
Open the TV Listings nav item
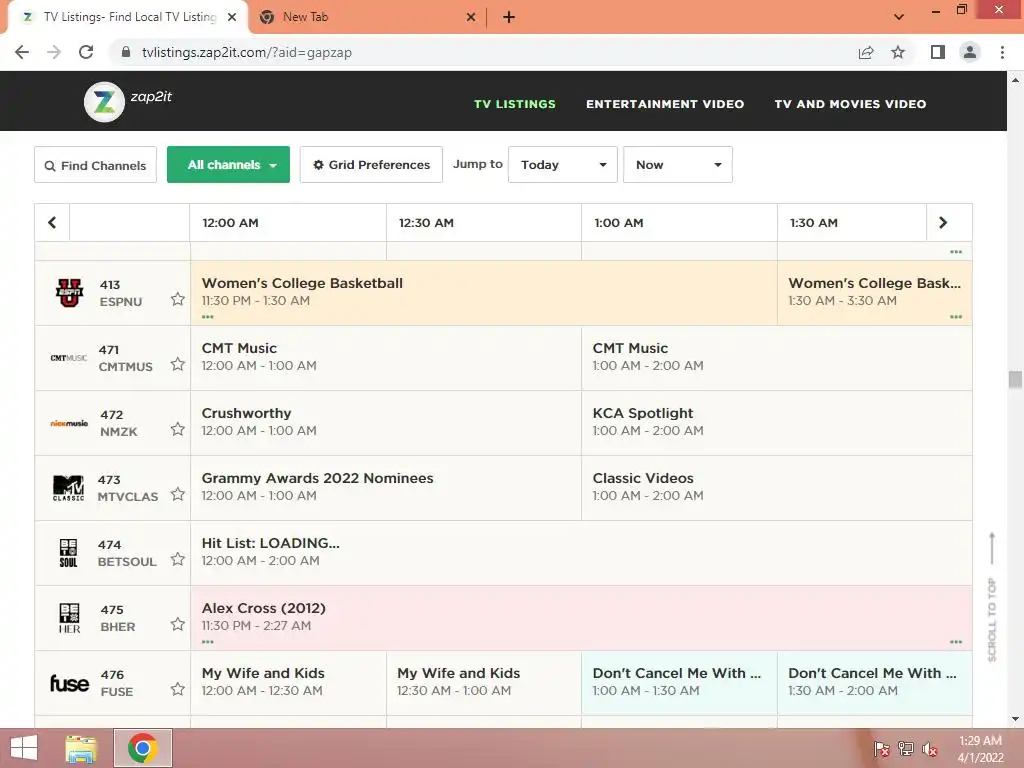pyautogui.click(x=515, y=104)
